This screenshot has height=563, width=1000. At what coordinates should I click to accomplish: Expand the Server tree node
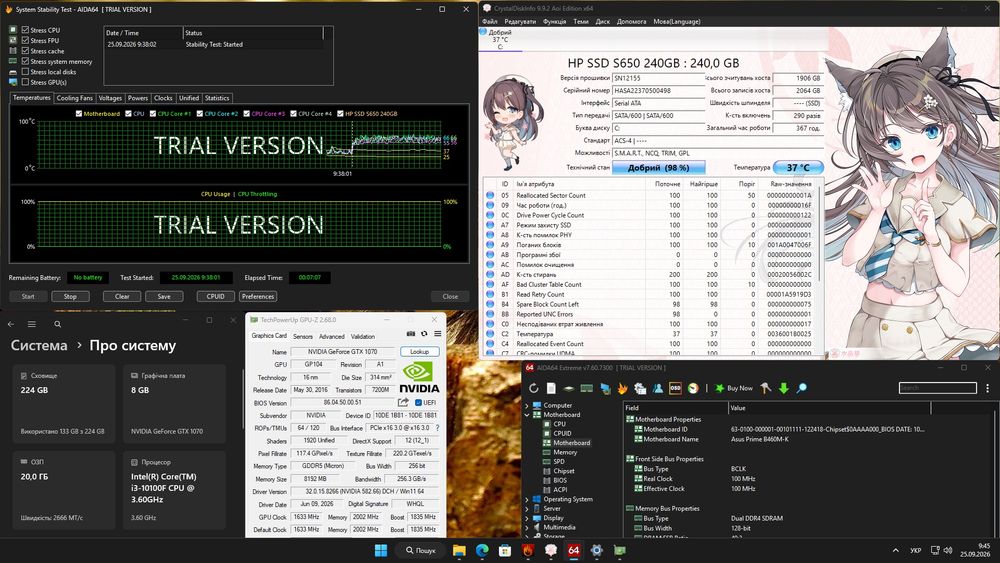click(527, 509)
